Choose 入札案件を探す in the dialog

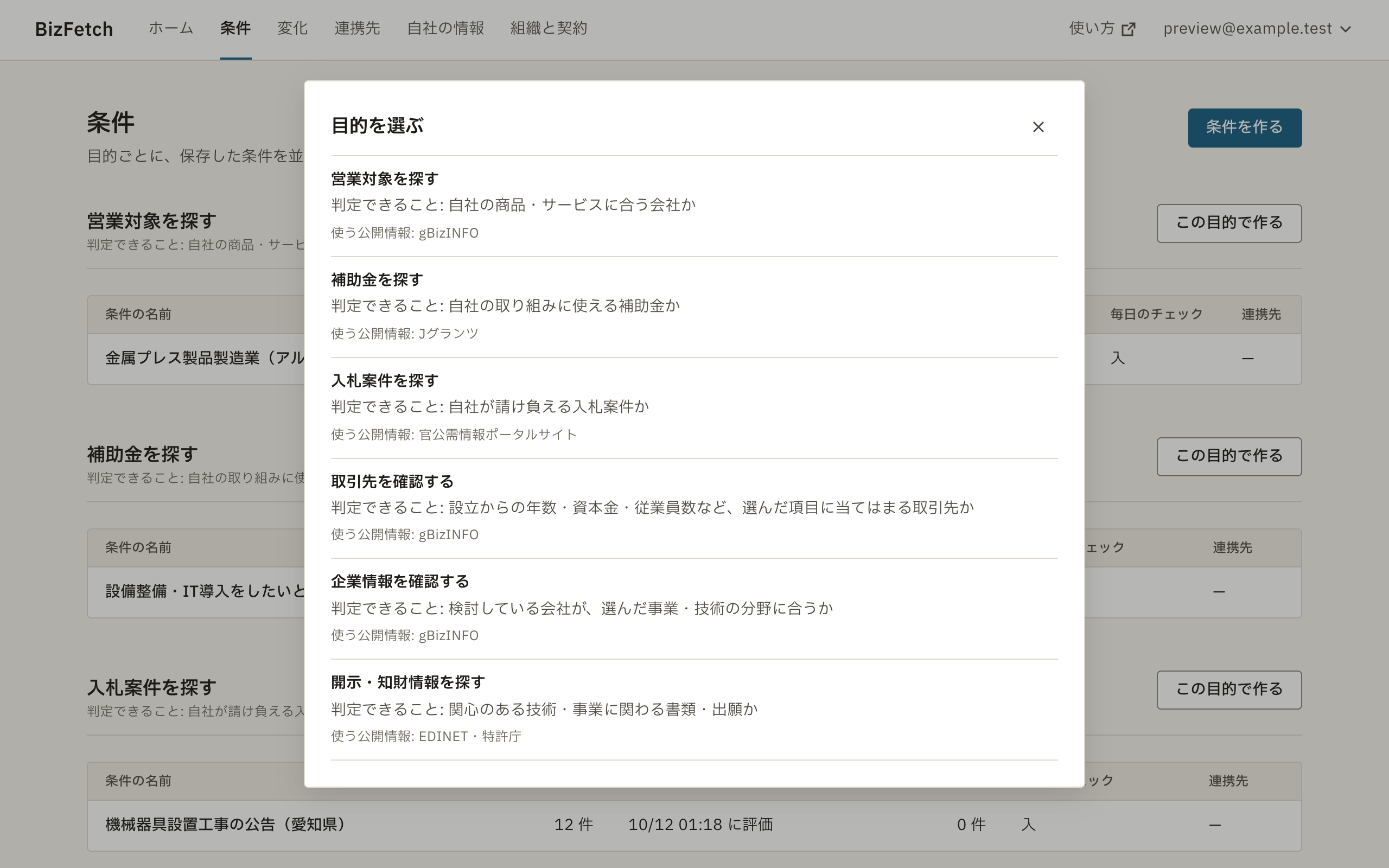[694, 407]
